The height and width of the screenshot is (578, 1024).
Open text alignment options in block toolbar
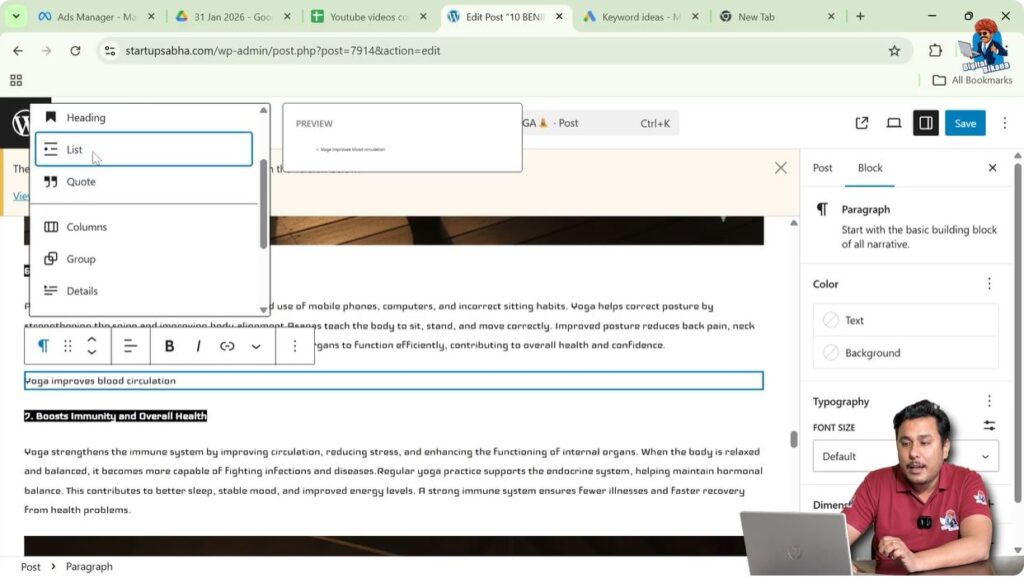pos(131,345)
